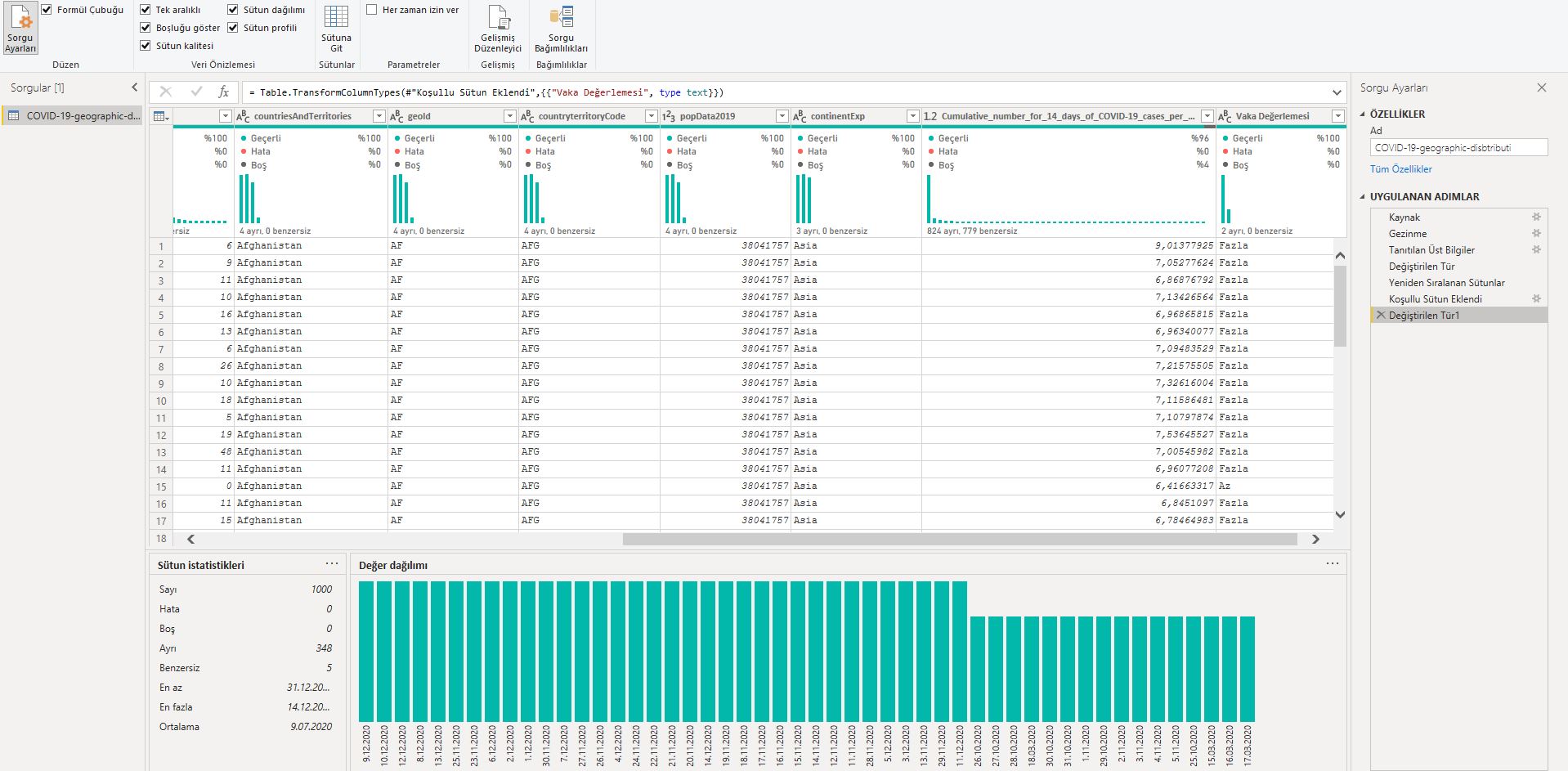Disable the Sütun profili checkbox
The image size is (1568, 771).
tap(234, 27)
